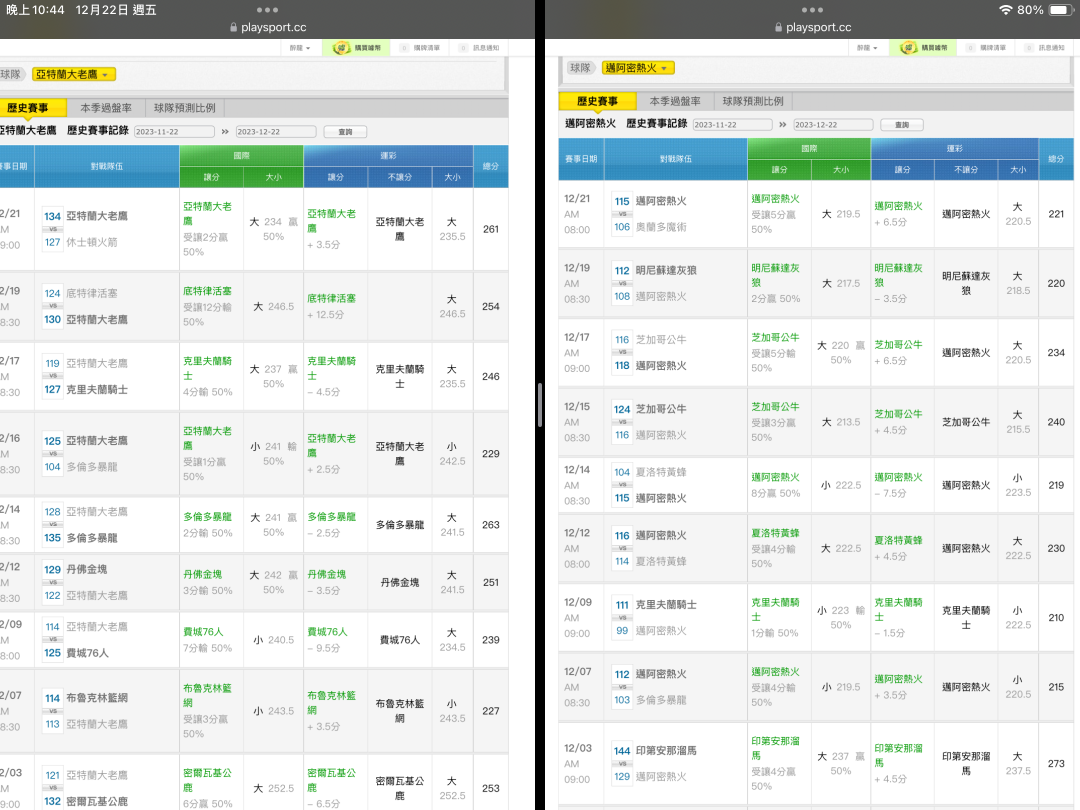Click the start date 2023-11-22 field for Heat
The width and height of the screenshot is (1080, 810).
coord(732,125)
